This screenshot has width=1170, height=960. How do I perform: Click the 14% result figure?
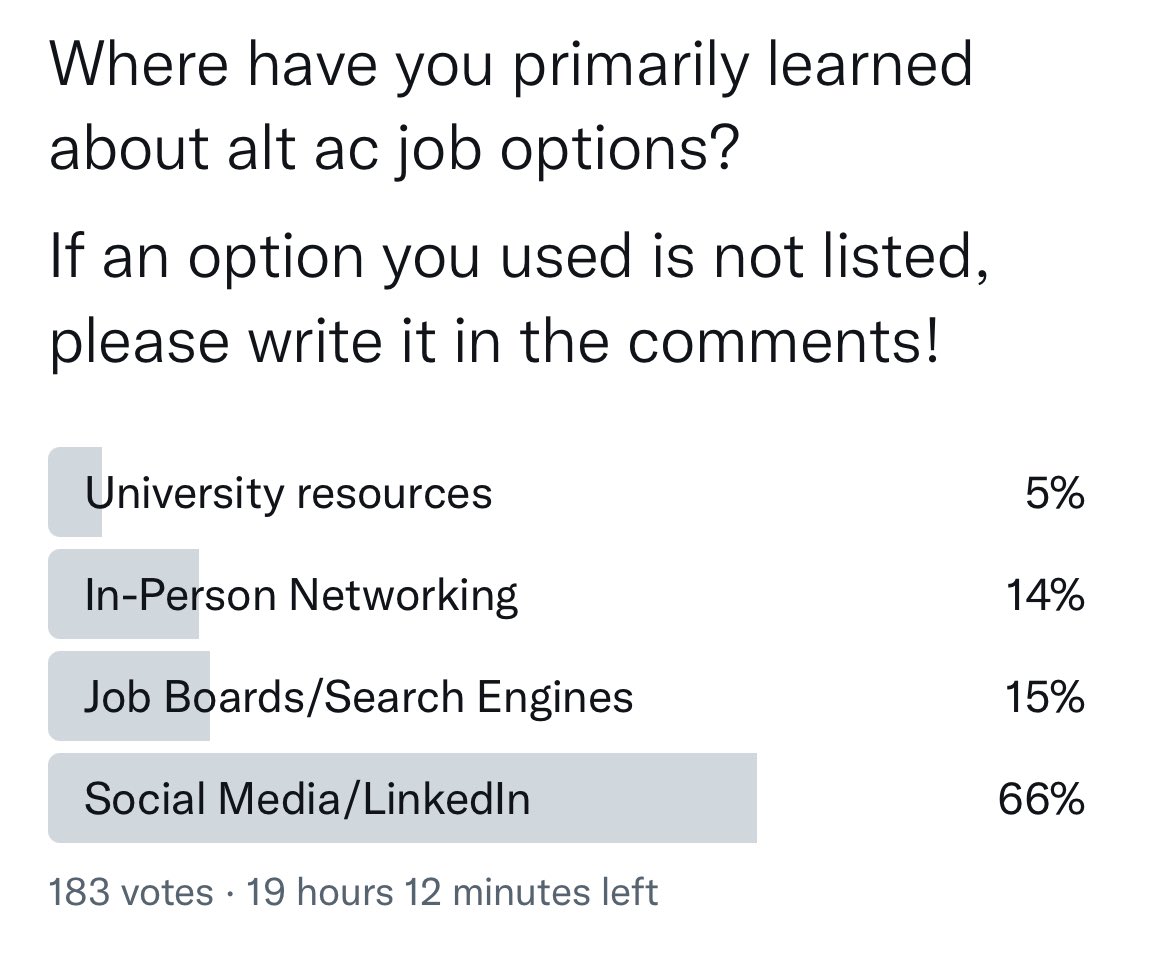pyautogui.click(x=1045, y=596)
